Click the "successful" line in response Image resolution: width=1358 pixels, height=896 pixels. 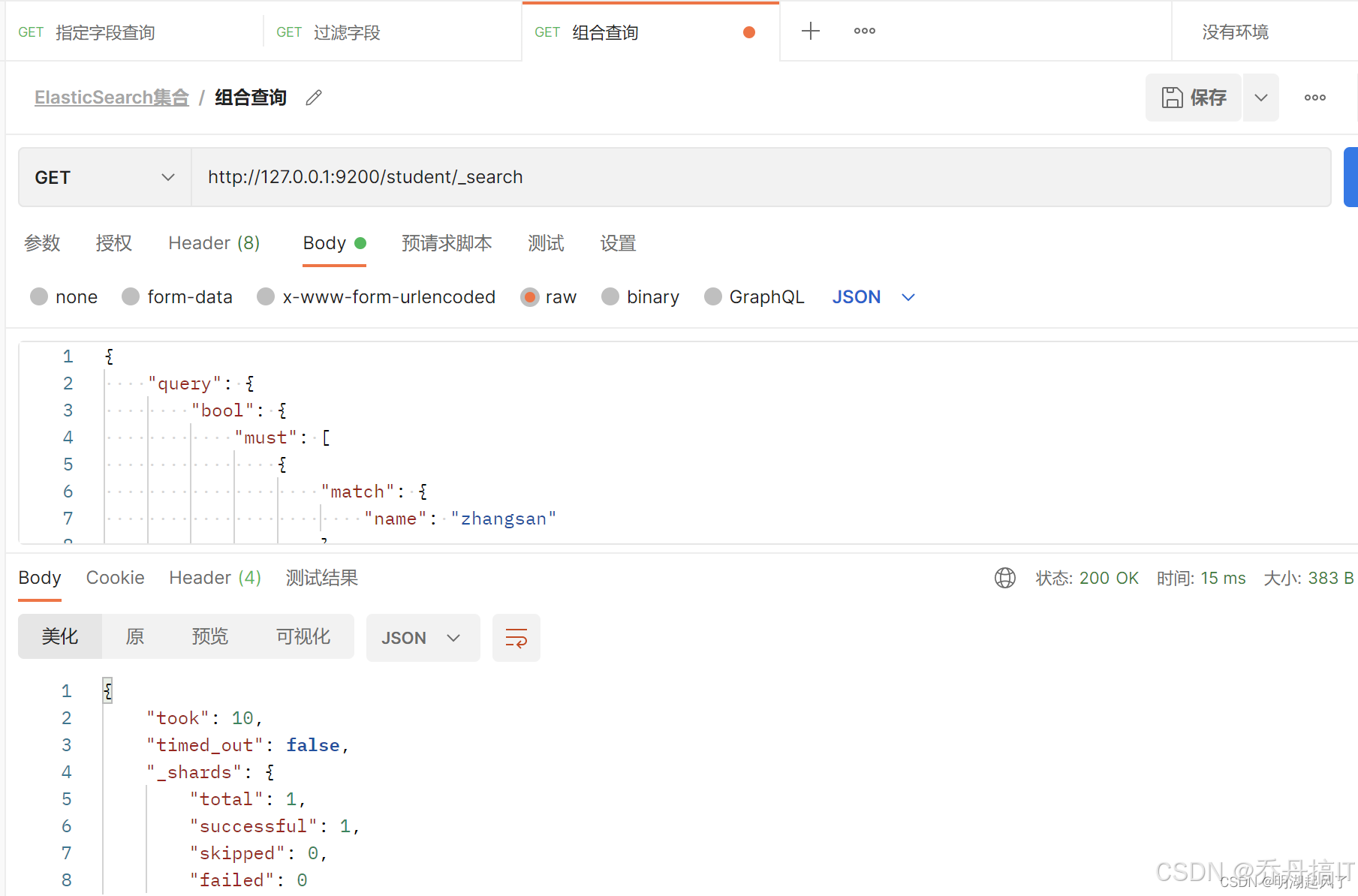[275, 826]
